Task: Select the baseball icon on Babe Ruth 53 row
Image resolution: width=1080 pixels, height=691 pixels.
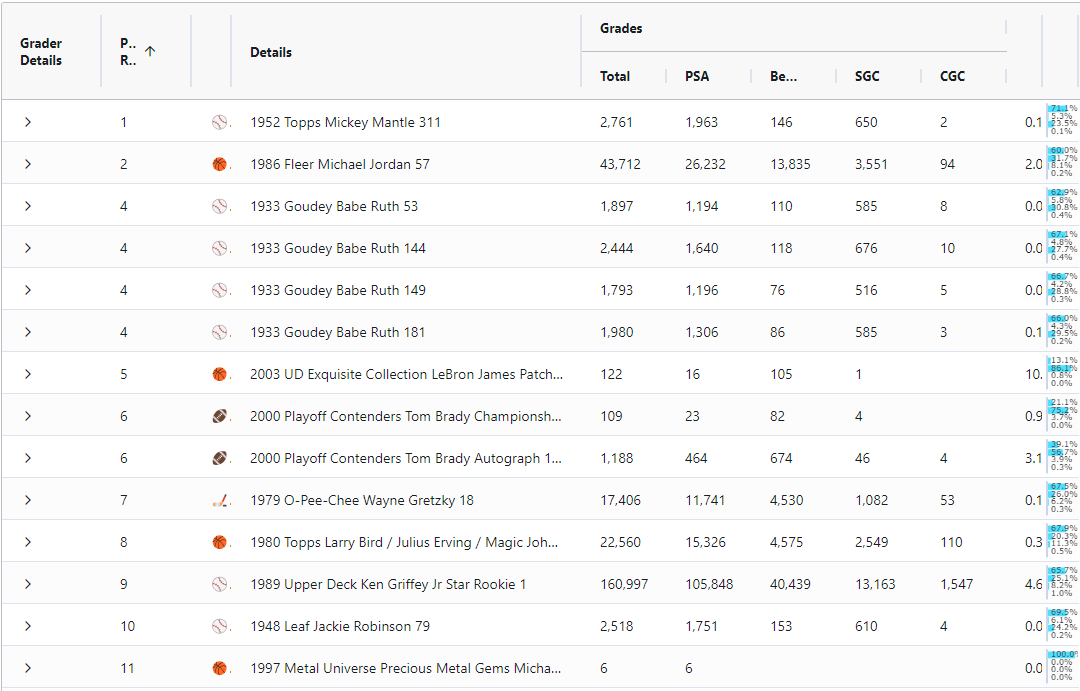Action: coord(218,206)
